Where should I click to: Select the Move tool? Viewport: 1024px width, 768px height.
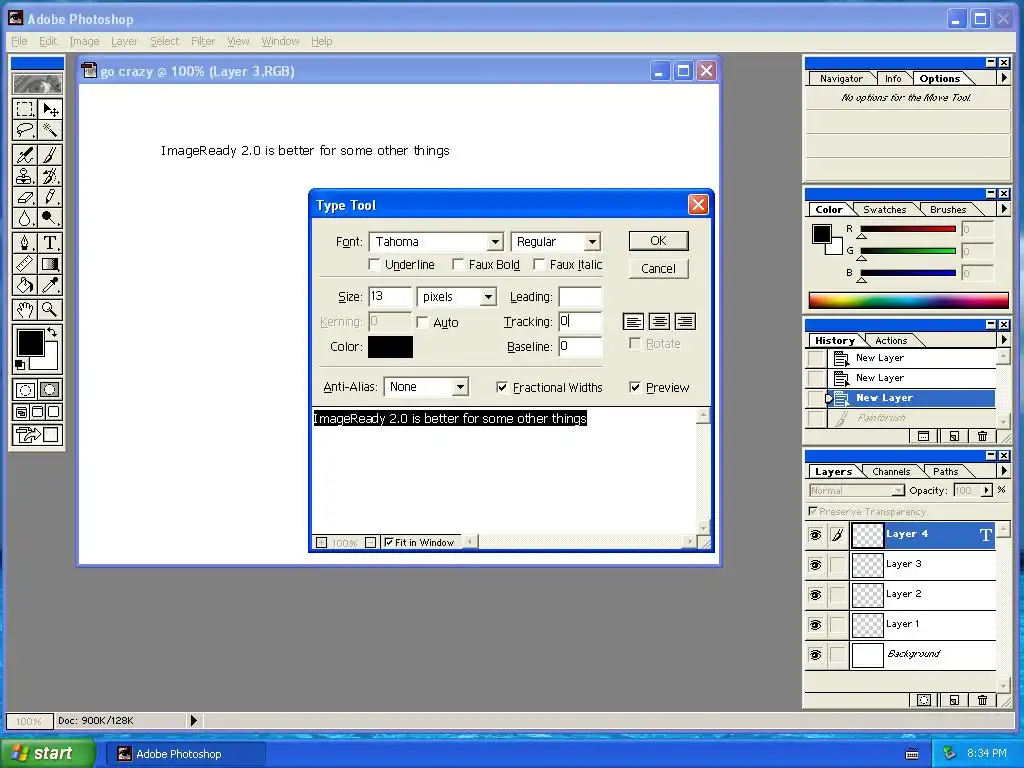tap(50, 108)
